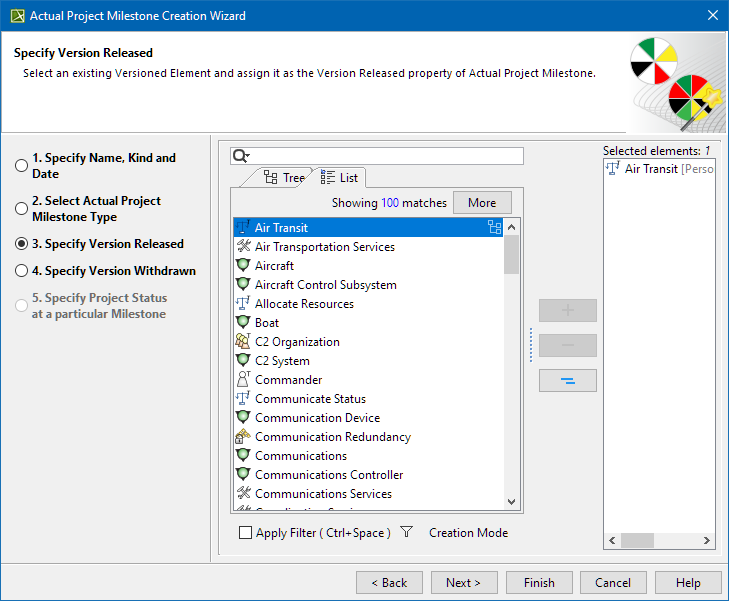This screenshot has width=729, height=601.
Task: Select step 1 Specify Name, Kind and Date
Action: point(21,166)
